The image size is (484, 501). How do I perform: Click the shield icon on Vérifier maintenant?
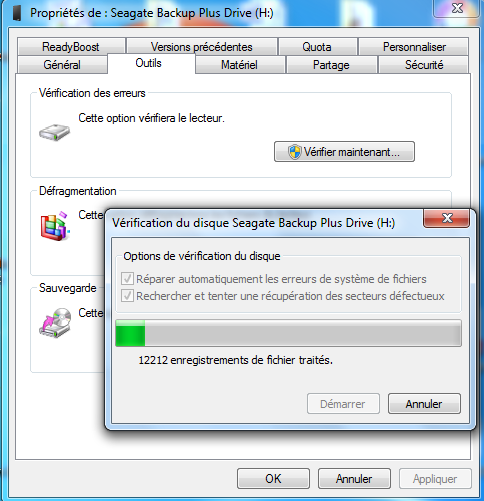click(x=294, y=152)
